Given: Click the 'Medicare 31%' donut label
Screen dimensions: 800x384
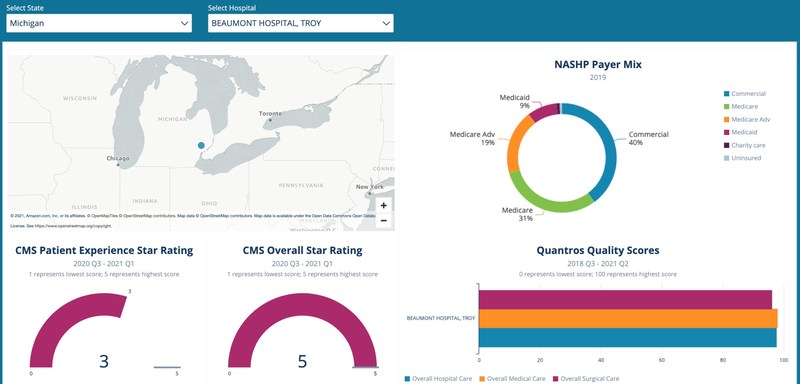Looking at the screenshot, I should click(517, 214).
